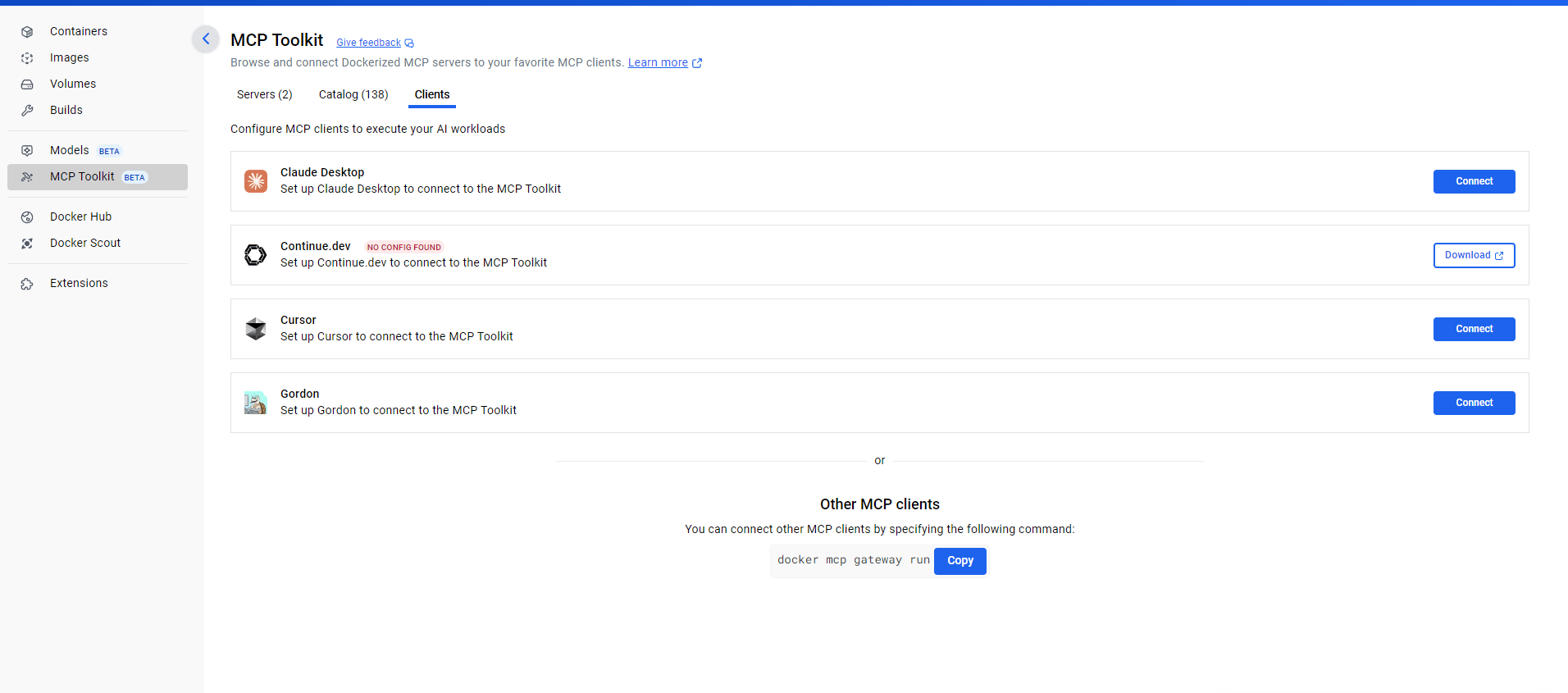Image resolution: width=1568 pixels, height=693 pixels.
Task: Click the Models icon in sidebar
Action: click(x=27, y=151)
